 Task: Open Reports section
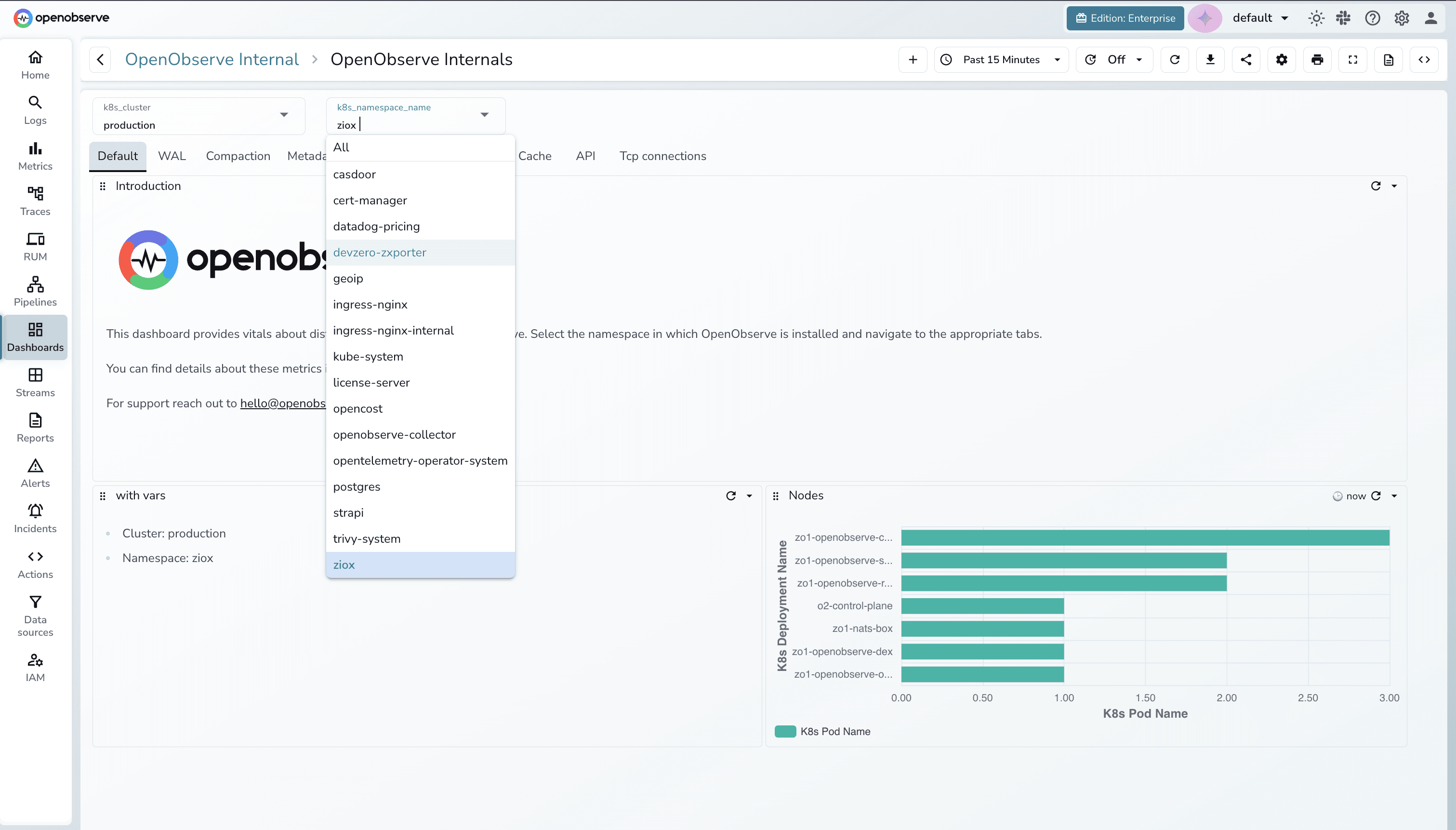(35, 428)
